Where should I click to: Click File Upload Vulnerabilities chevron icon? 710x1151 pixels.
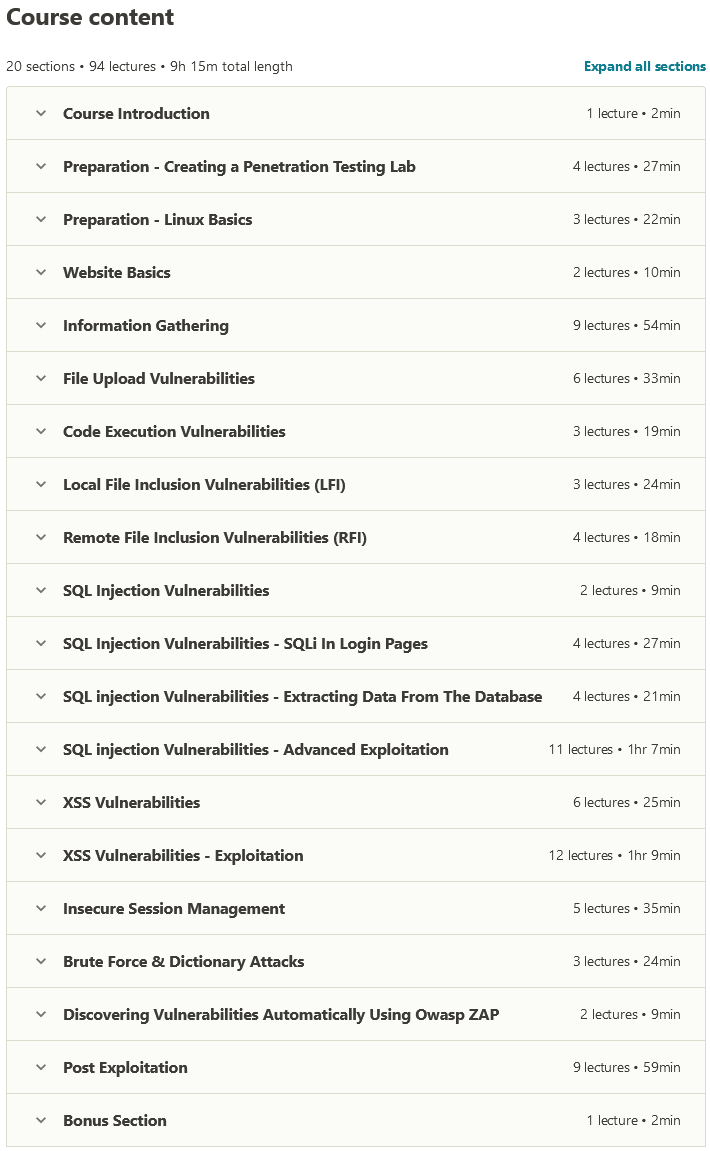point(41,378)
